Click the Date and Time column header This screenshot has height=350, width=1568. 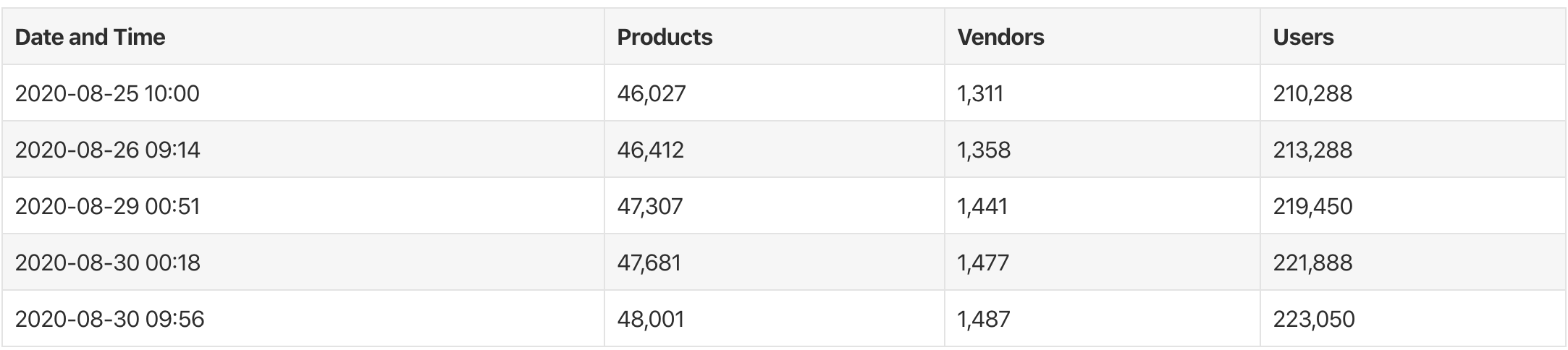(90, 37)
